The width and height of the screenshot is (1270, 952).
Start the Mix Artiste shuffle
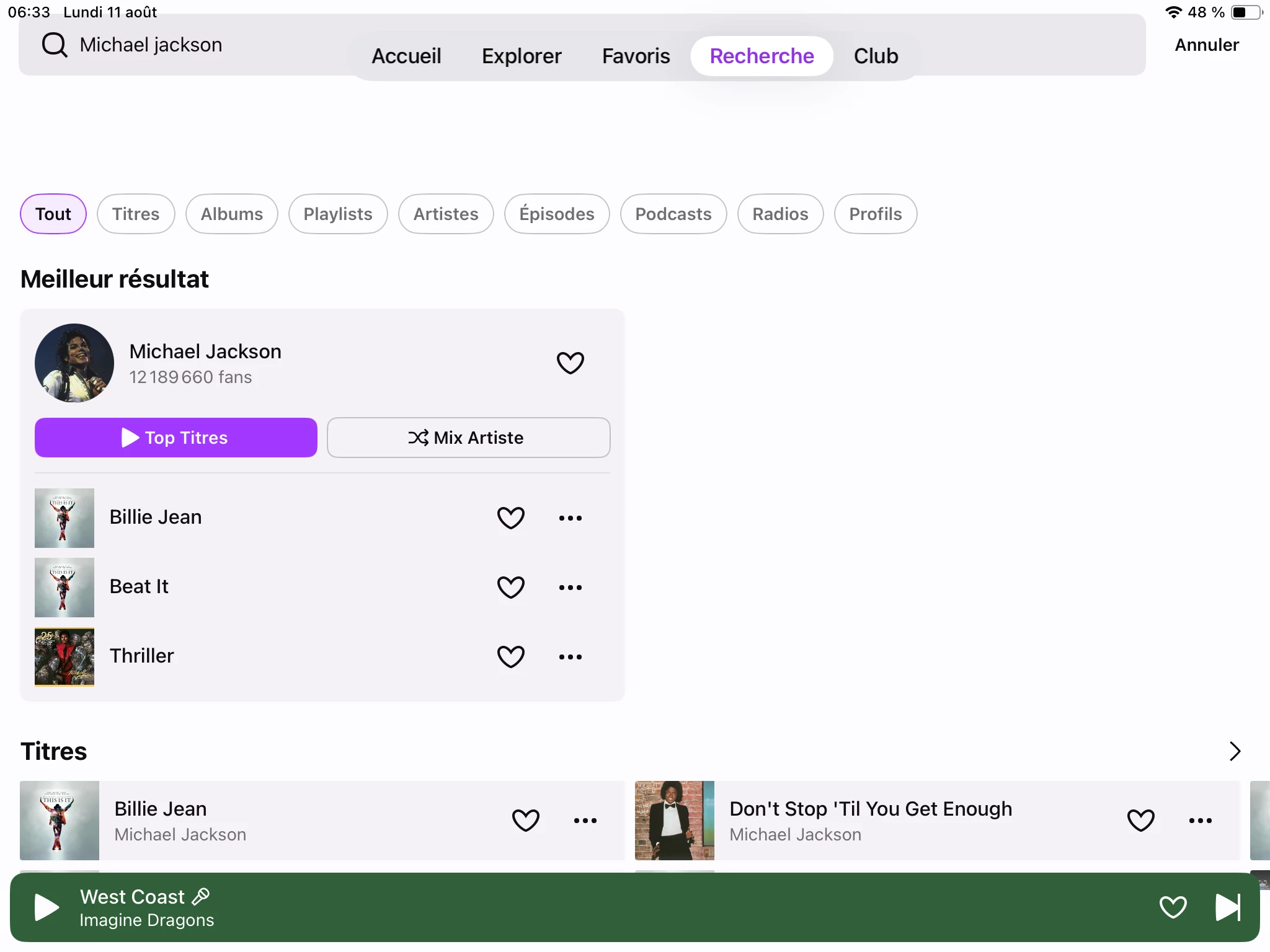tap(468, 438)
